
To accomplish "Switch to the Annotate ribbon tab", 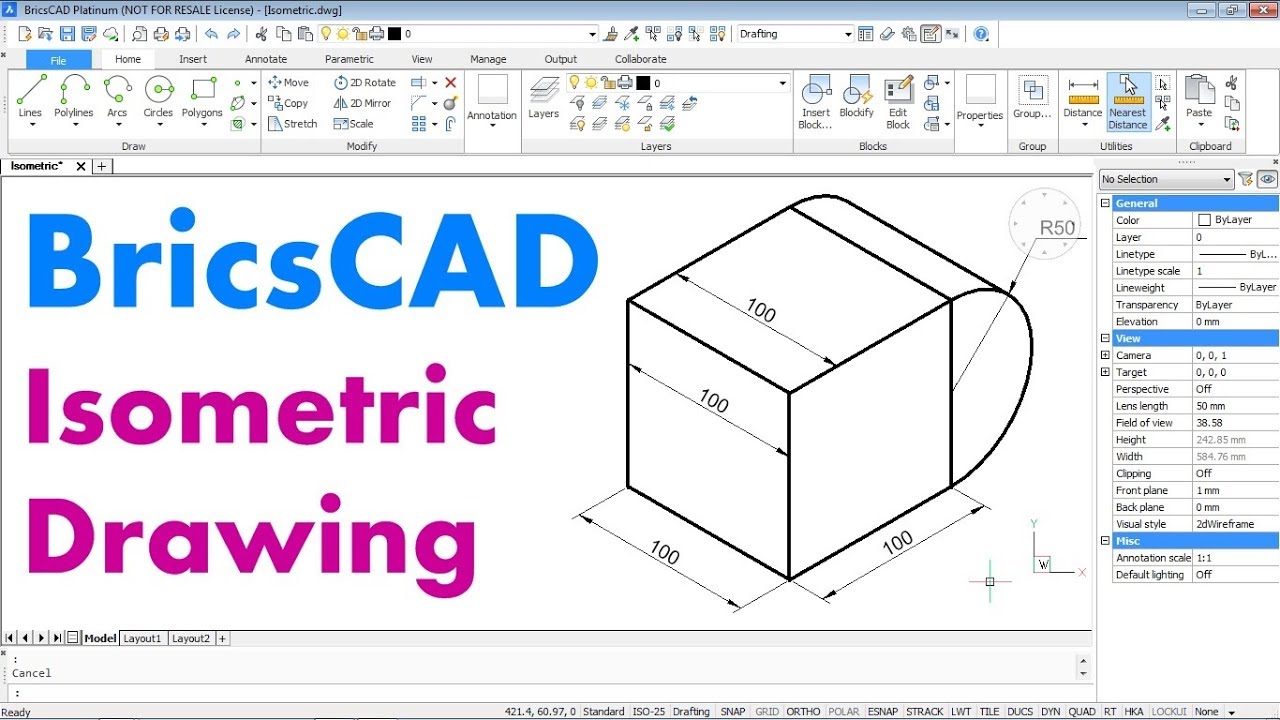I will click(x=266, y=59).
